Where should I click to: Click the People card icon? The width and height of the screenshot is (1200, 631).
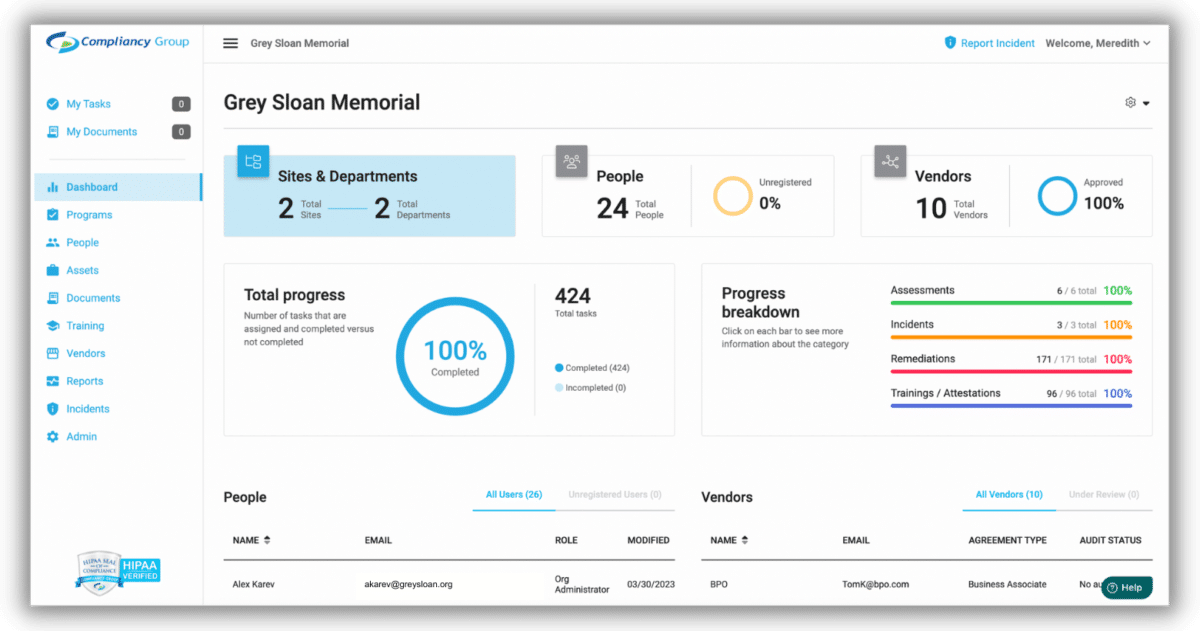(571, 161)
